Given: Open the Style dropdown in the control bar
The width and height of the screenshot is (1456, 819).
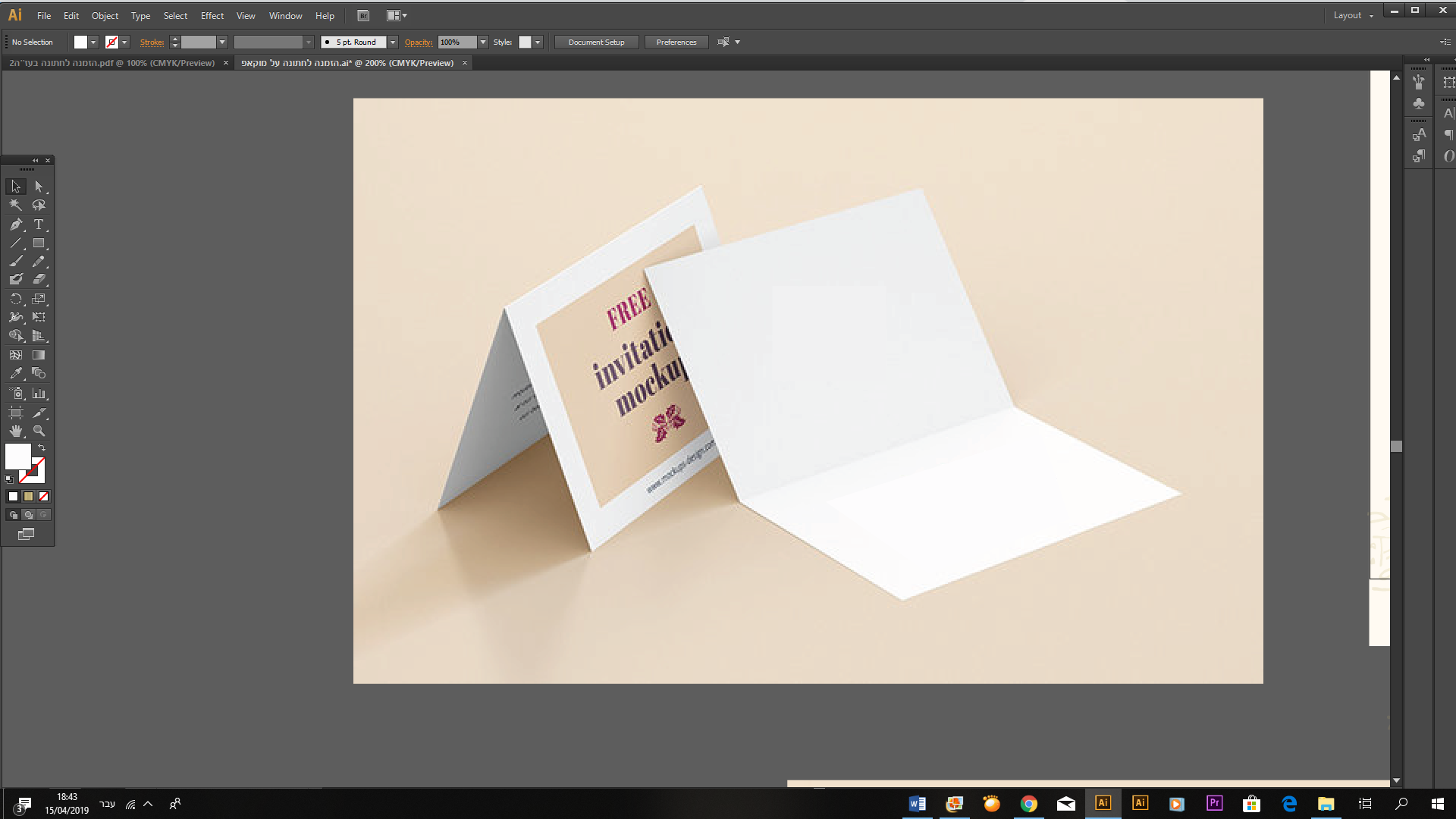Looking at the screenshot, I should [537, 42].
